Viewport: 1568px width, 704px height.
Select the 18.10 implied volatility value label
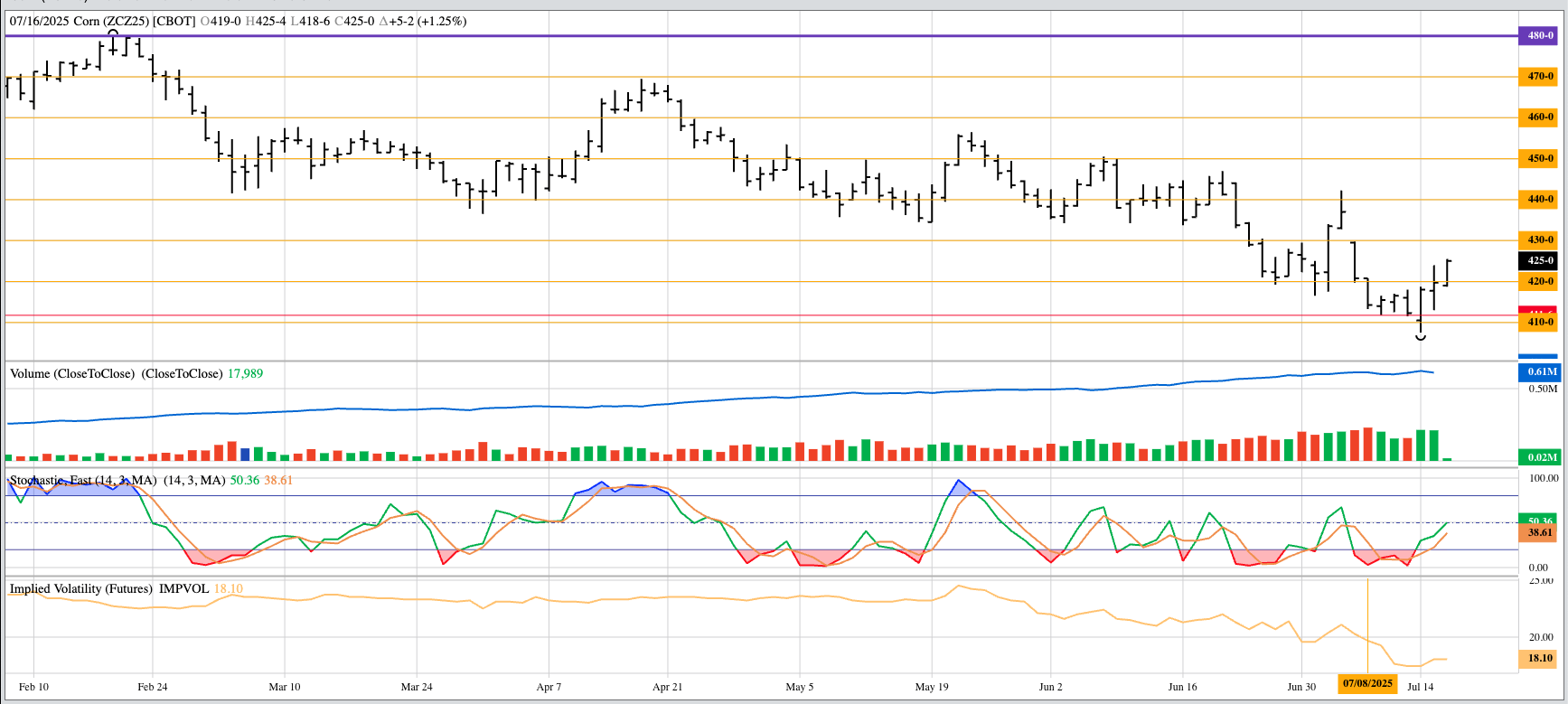pyautogui.click(x=1540, y=659)
